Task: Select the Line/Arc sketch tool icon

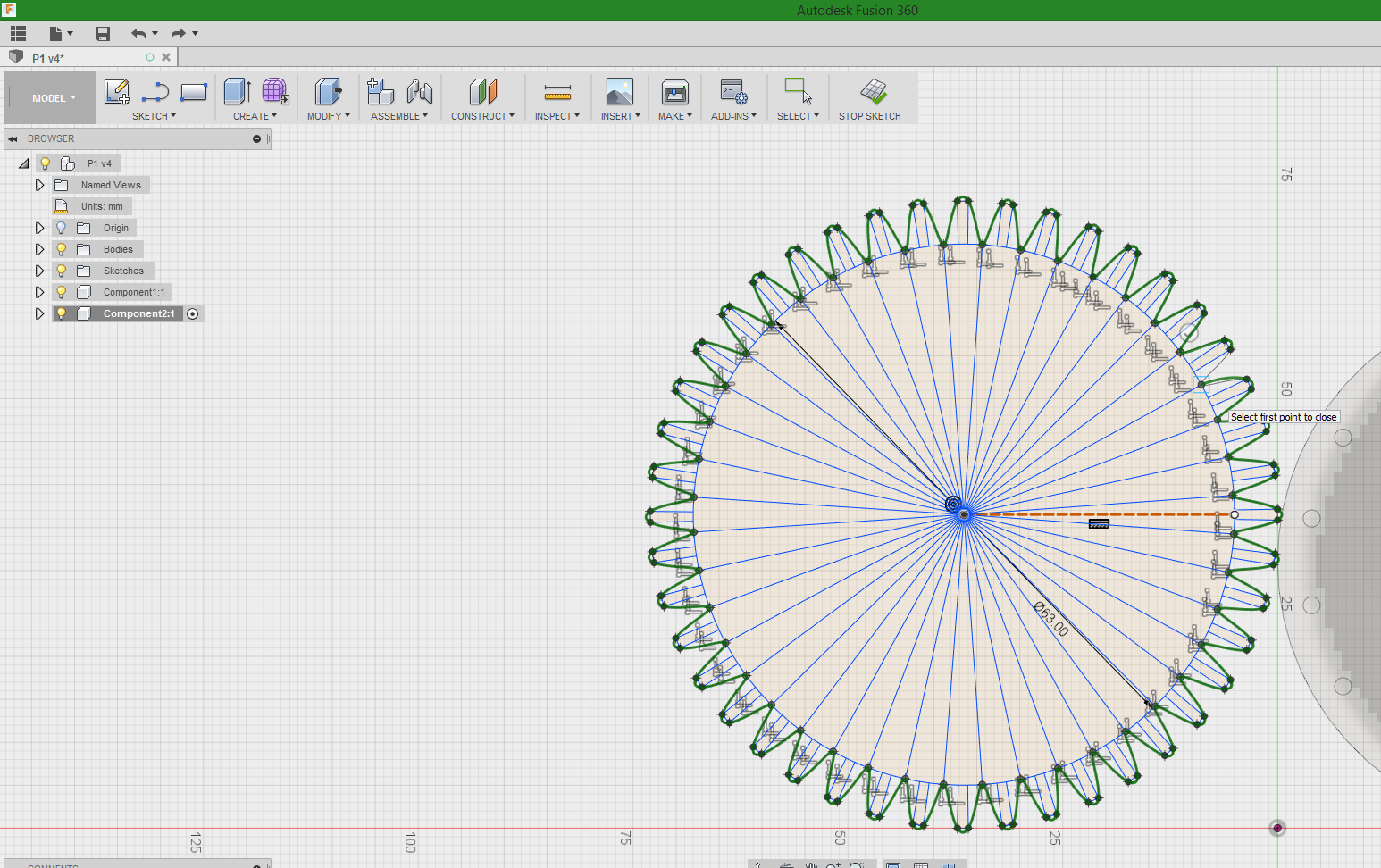Action: pyautogui.click(x=155, y=92)
